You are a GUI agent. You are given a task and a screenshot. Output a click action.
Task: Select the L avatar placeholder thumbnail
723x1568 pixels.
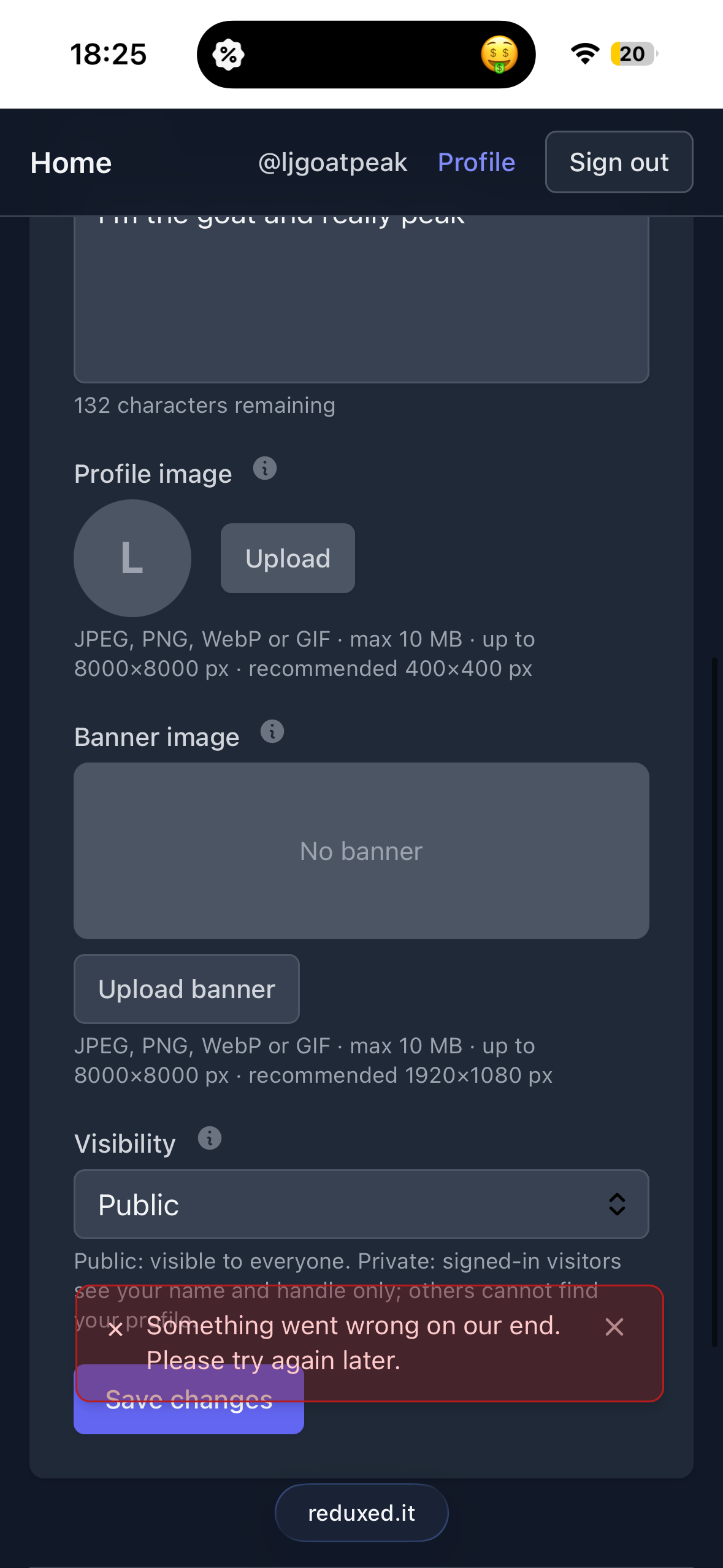(x=132, y=558)
